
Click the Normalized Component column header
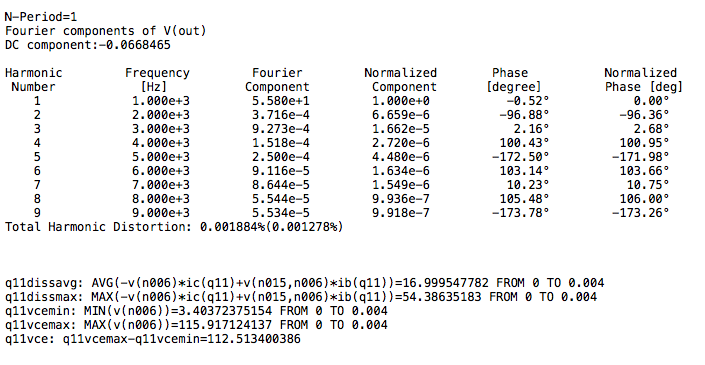(401, 80)
